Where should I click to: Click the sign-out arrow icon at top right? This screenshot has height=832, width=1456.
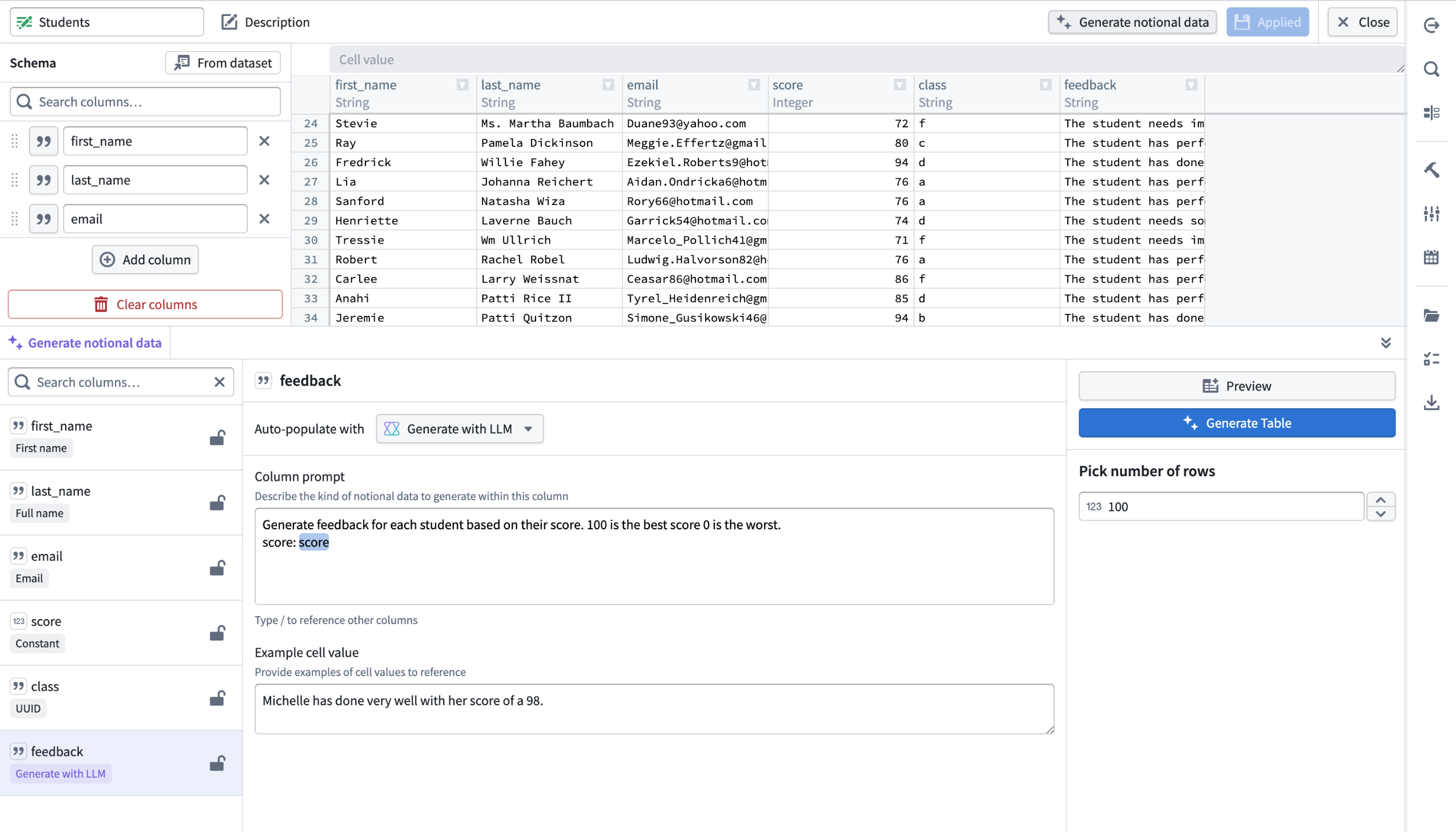(x=1432, y=26)
